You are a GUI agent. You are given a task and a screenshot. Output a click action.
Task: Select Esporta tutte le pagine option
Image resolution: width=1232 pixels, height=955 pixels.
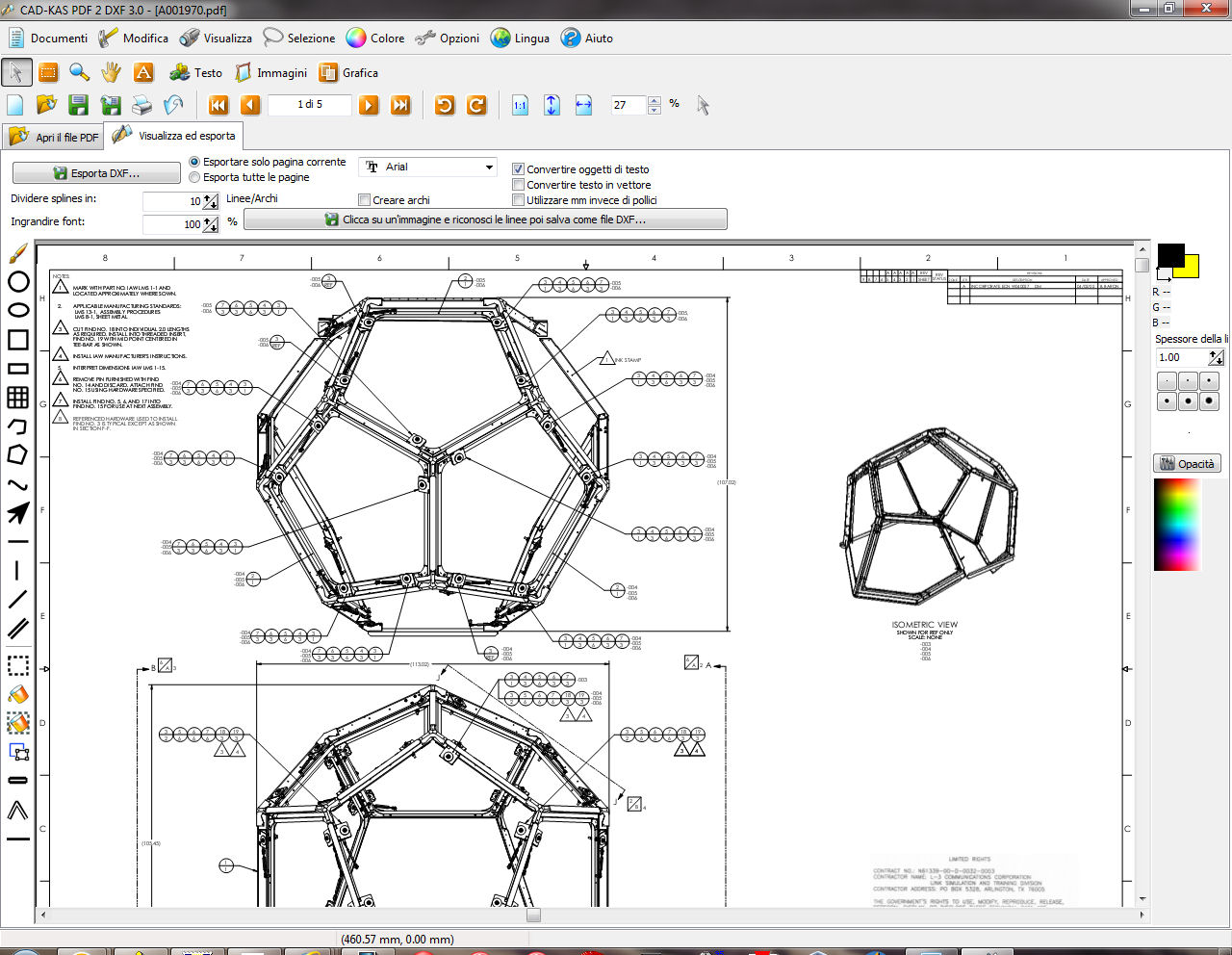195,177
